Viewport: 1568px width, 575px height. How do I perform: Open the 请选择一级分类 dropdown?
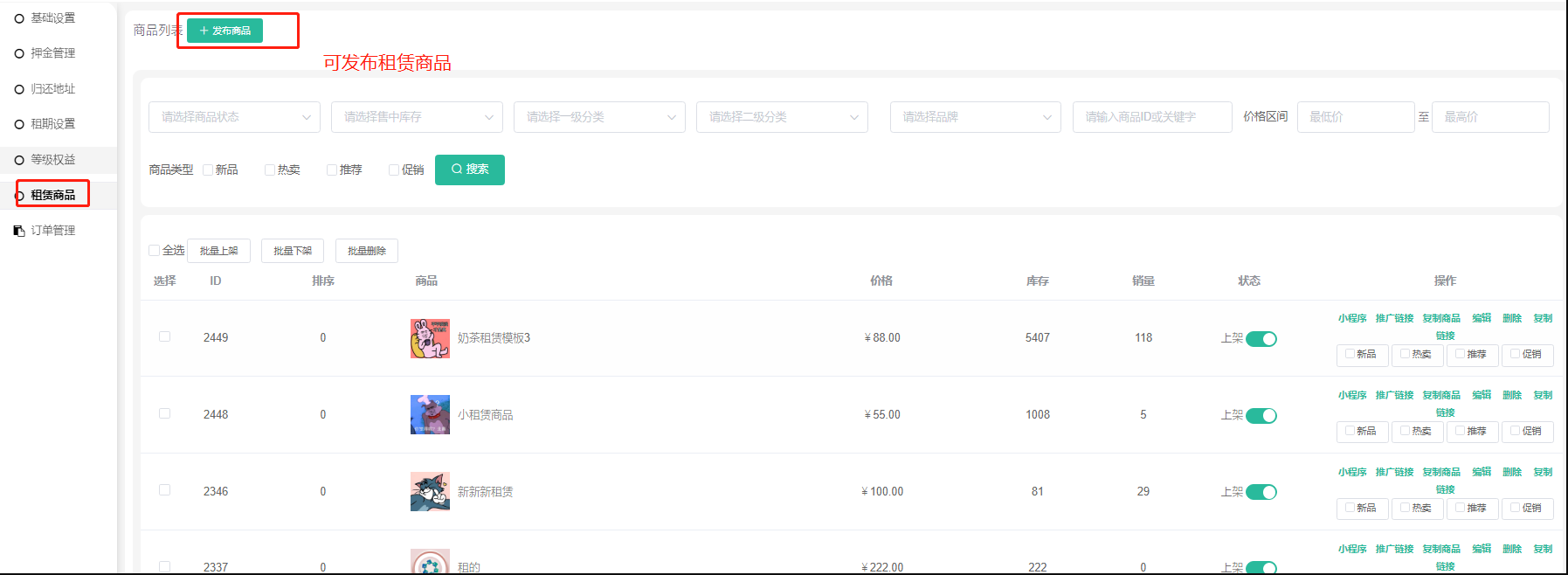599,117
